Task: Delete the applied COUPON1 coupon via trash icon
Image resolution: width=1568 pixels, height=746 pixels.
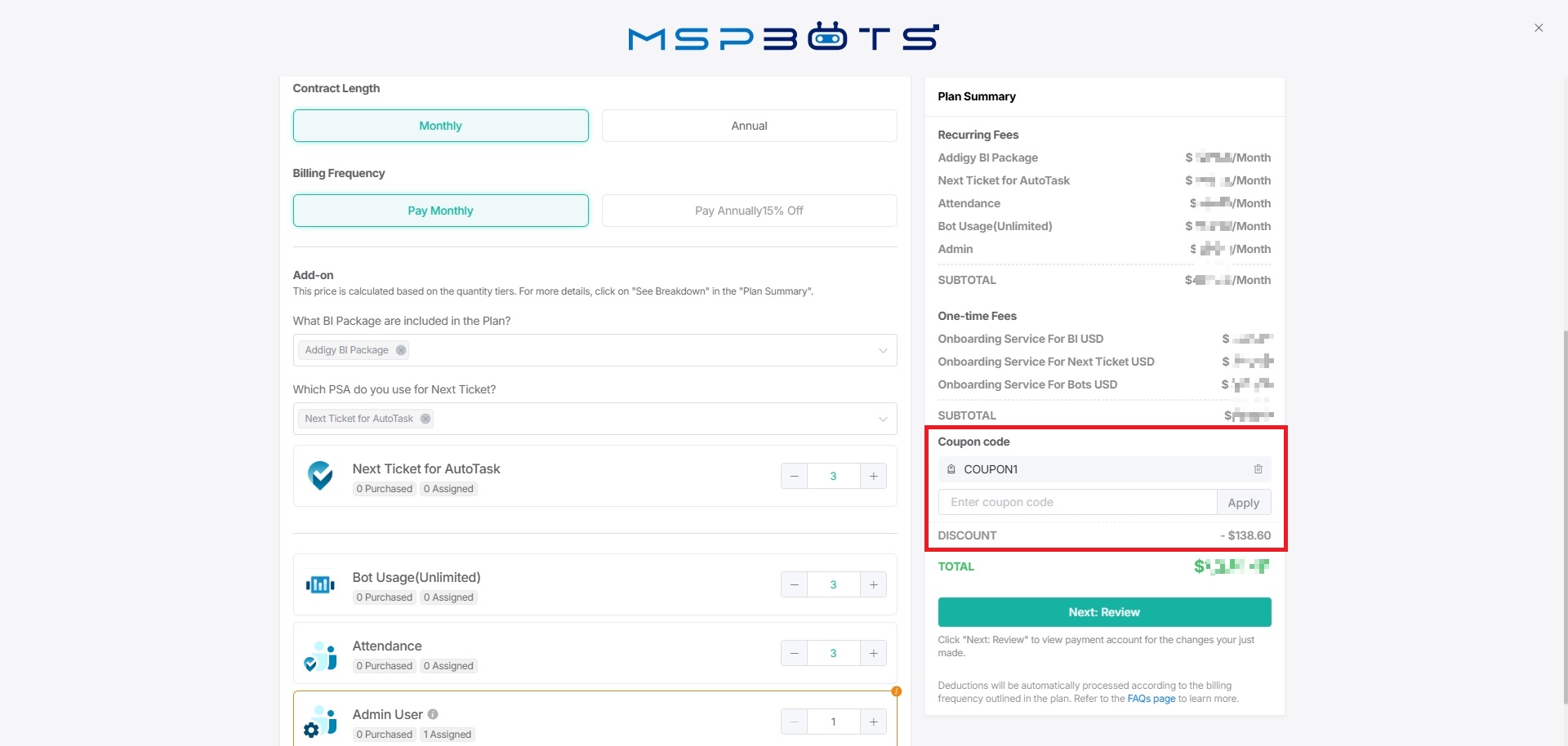Action: tap(1258, 469)
